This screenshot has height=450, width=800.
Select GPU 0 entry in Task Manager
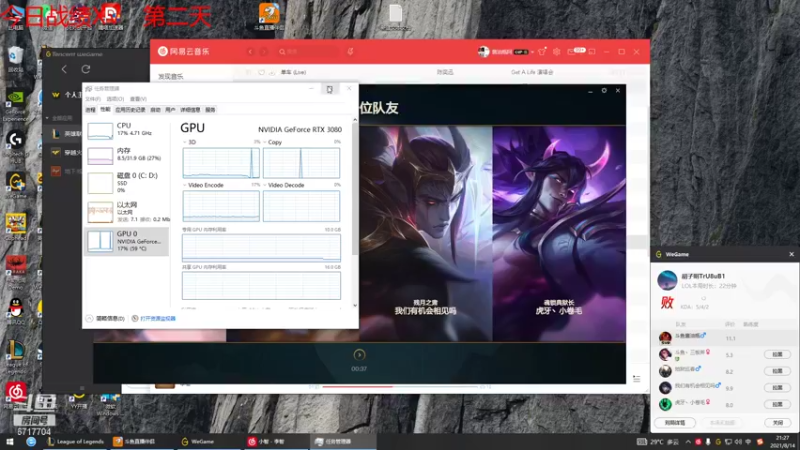(x=127, y=241)
